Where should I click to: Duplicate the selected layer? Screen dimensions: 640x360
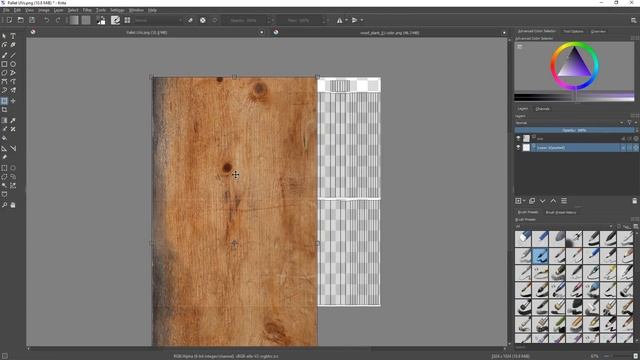pyautogui.click(x=532, y=201)
